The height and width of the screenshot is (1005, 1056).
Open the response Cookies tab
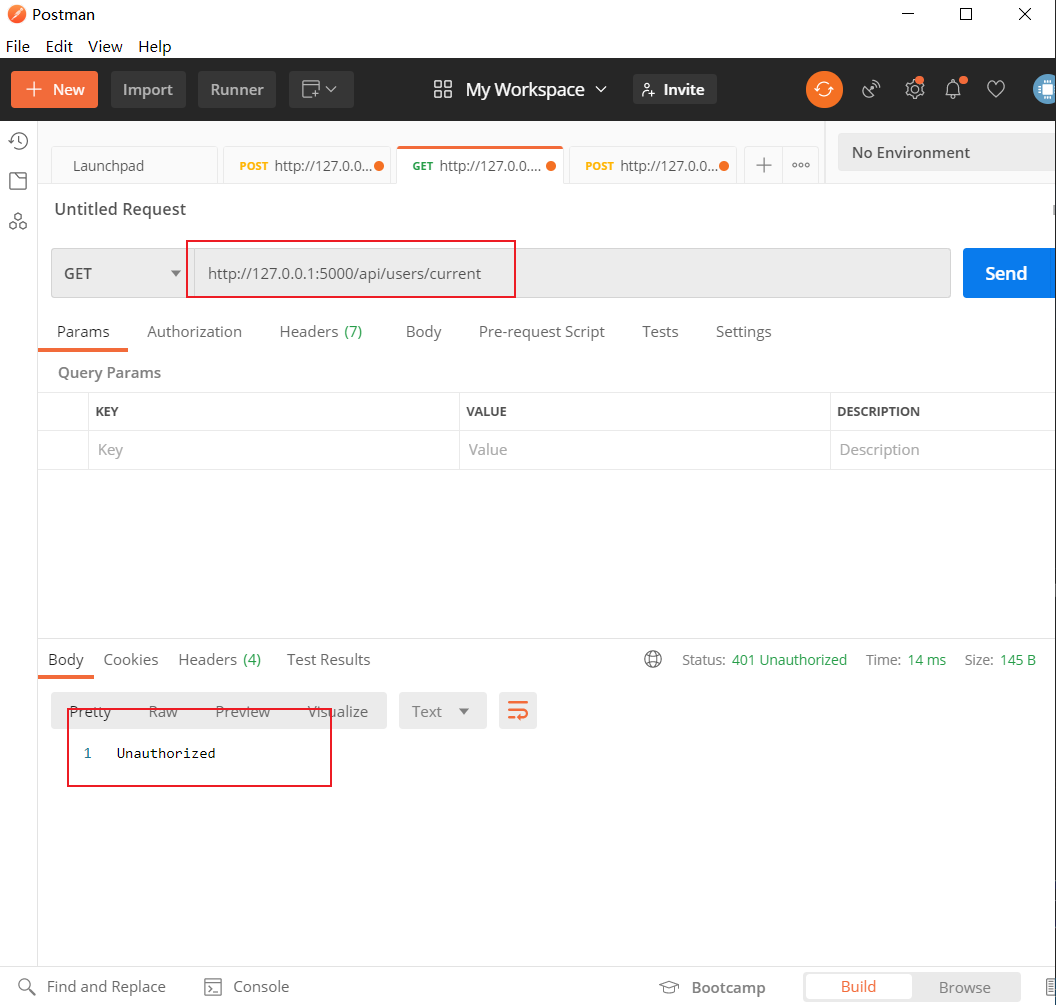pyautogui.click(x=131, y=659)
